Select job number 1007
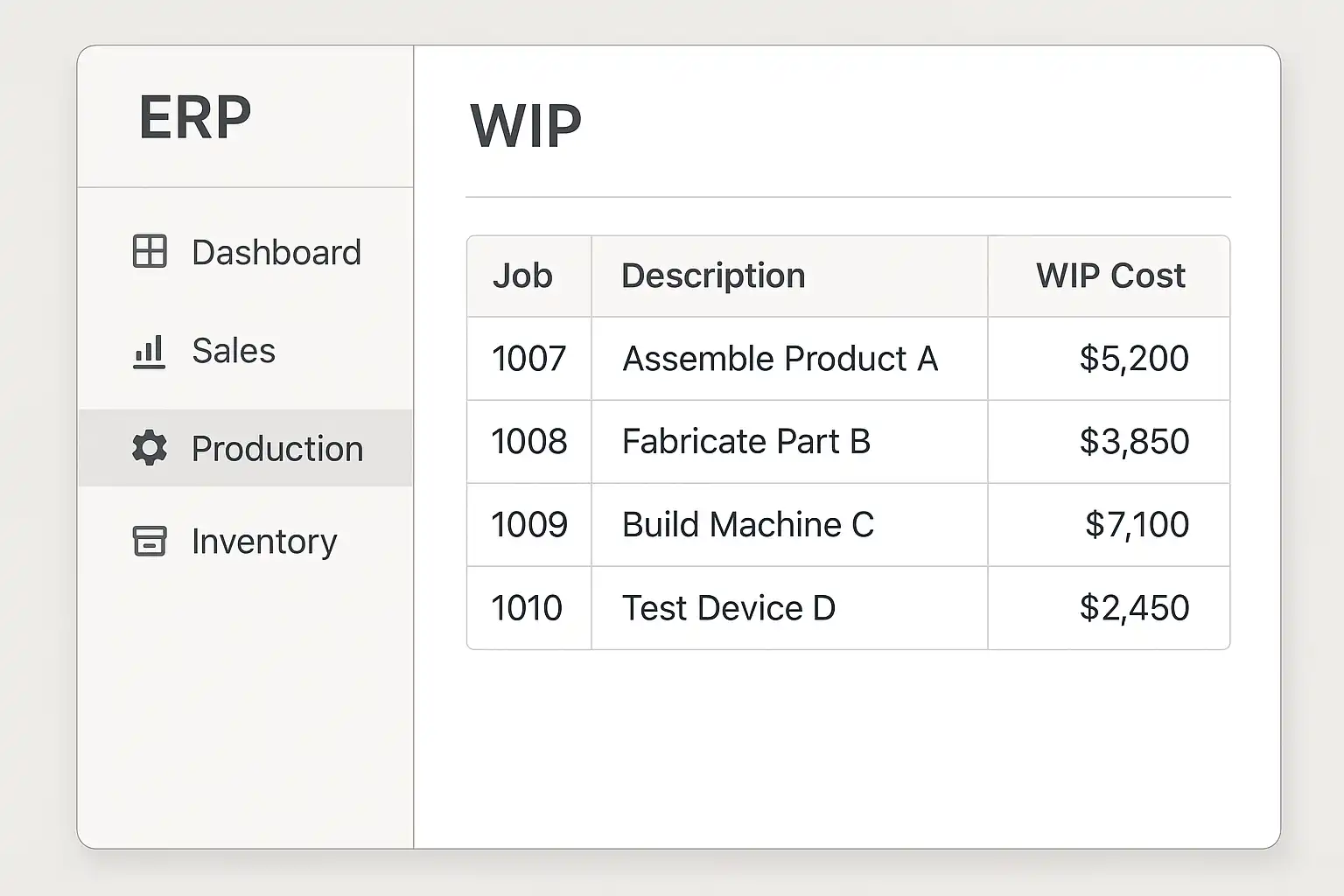Image resolution: width=1344 pixels, height=896 pixels. tap(528, 359)
